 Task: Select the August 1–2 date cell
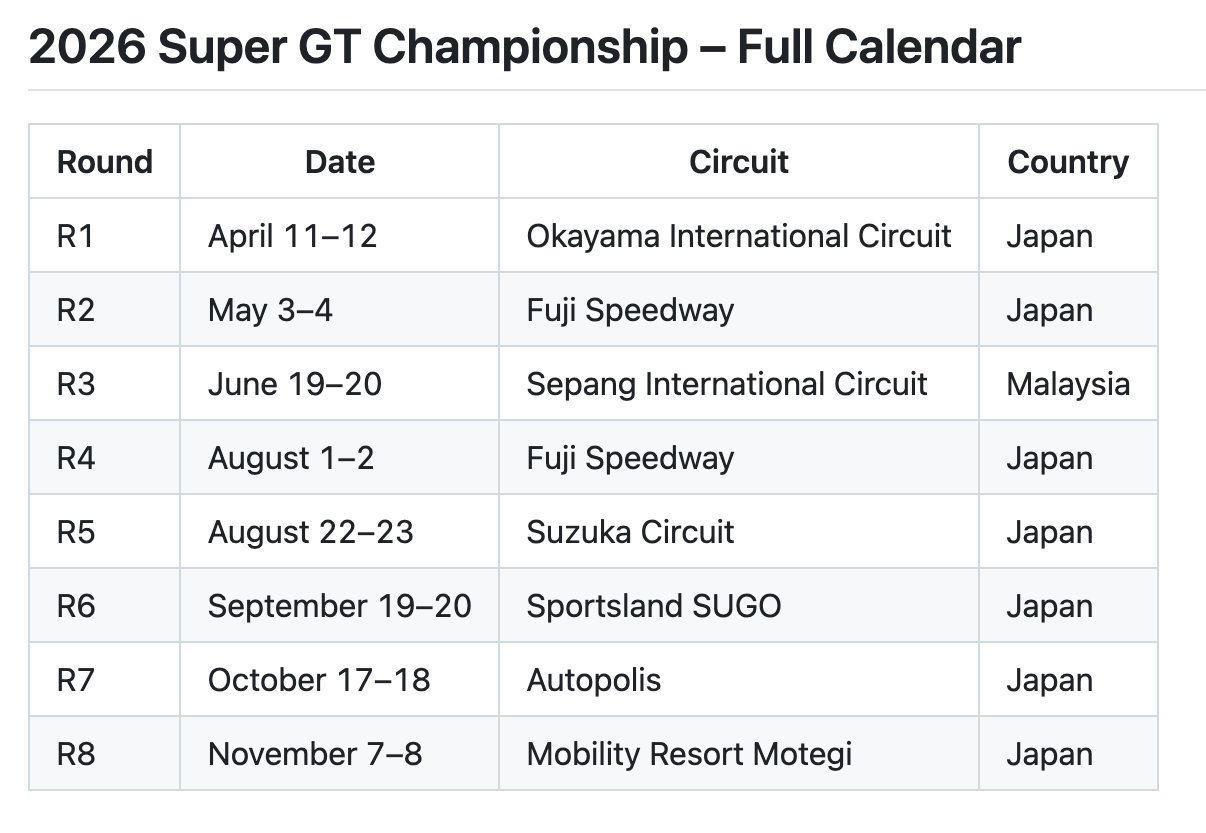click(291, 458)
